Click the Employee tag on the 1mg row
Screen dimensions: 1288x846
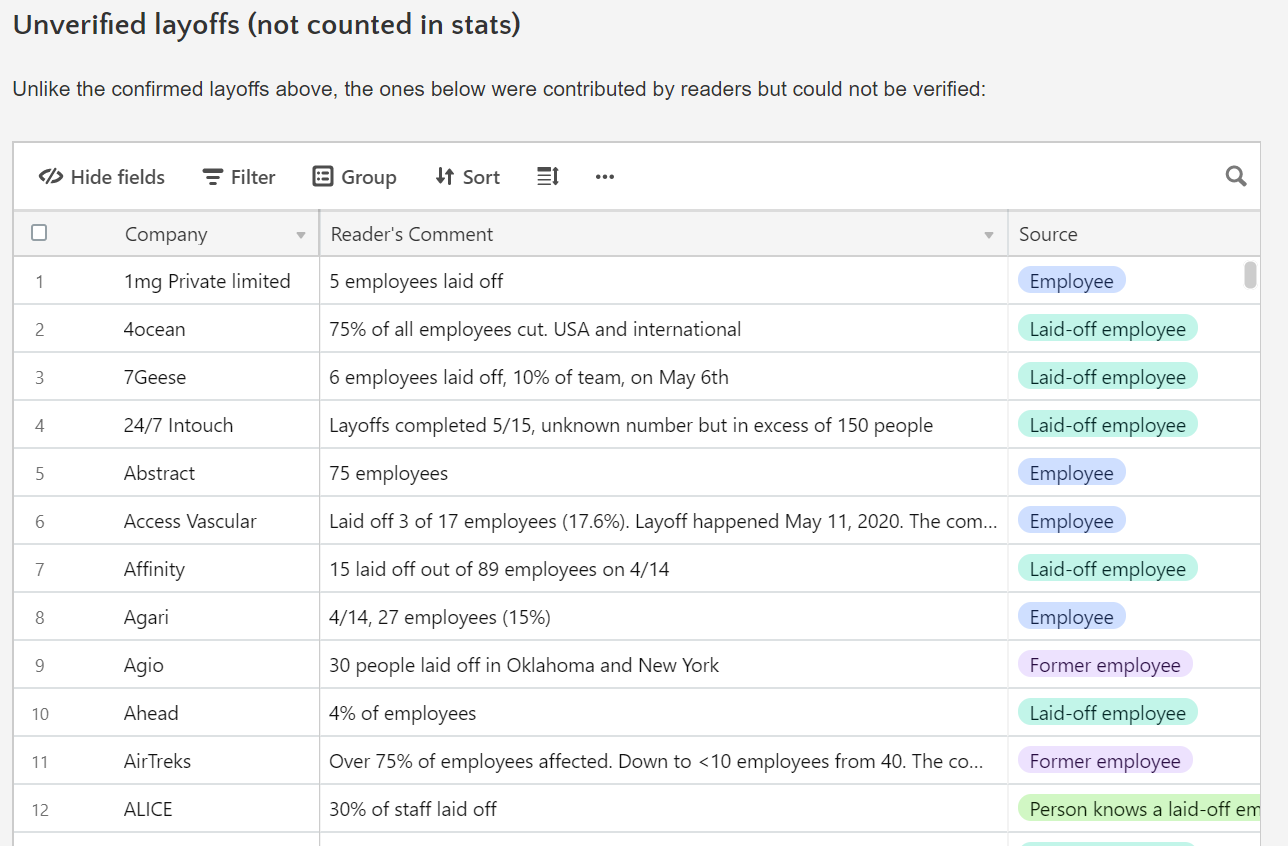(x=1071, y=281)
